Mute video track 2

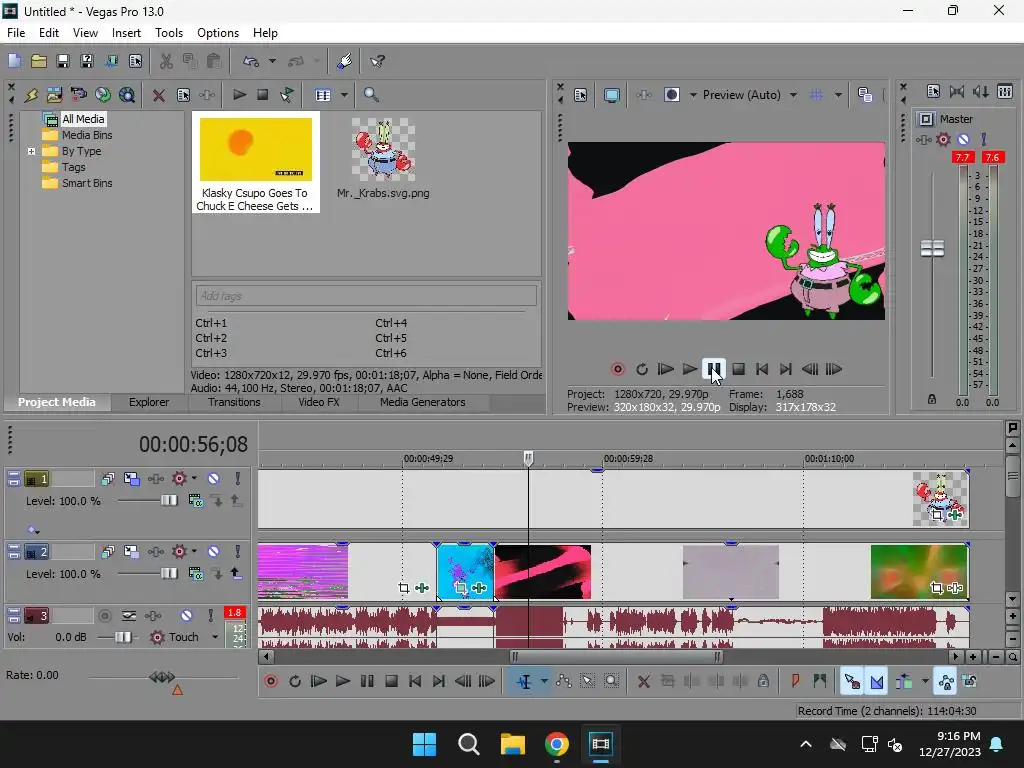click(x=213, y=552)
